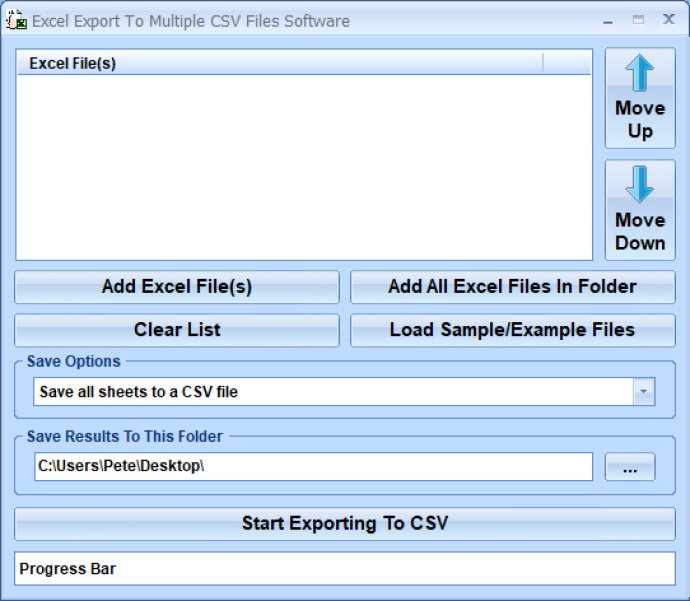
Task: Add Excel File(s) to the list
Action: tap(177, 287)
